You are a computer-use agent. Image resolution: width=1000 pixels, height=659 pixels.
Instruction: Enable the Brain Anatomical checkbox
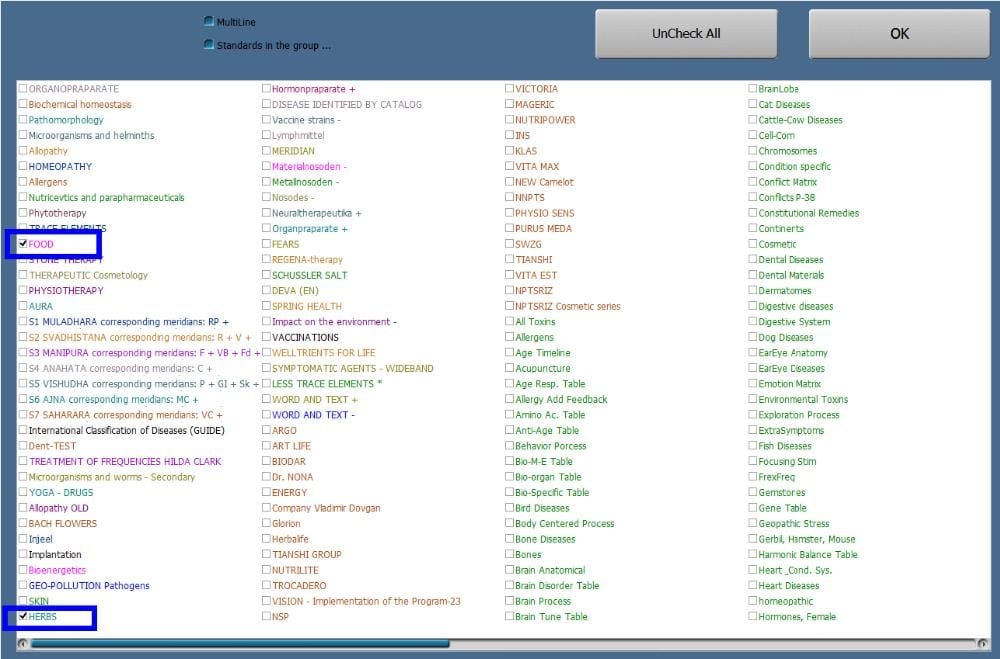pos(510,571)
